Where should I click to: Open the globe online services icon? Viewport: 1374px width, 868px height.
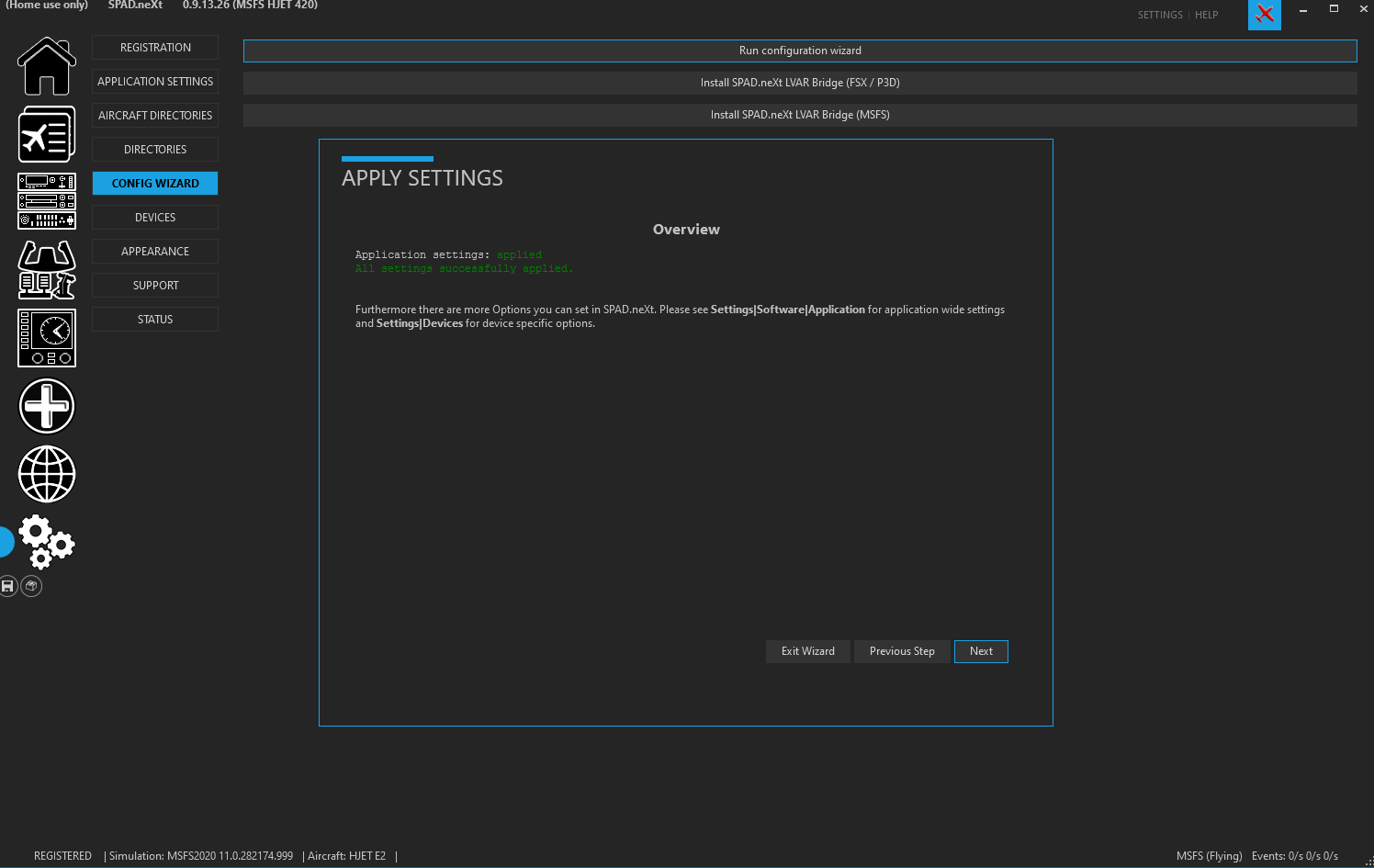(47, 474)
